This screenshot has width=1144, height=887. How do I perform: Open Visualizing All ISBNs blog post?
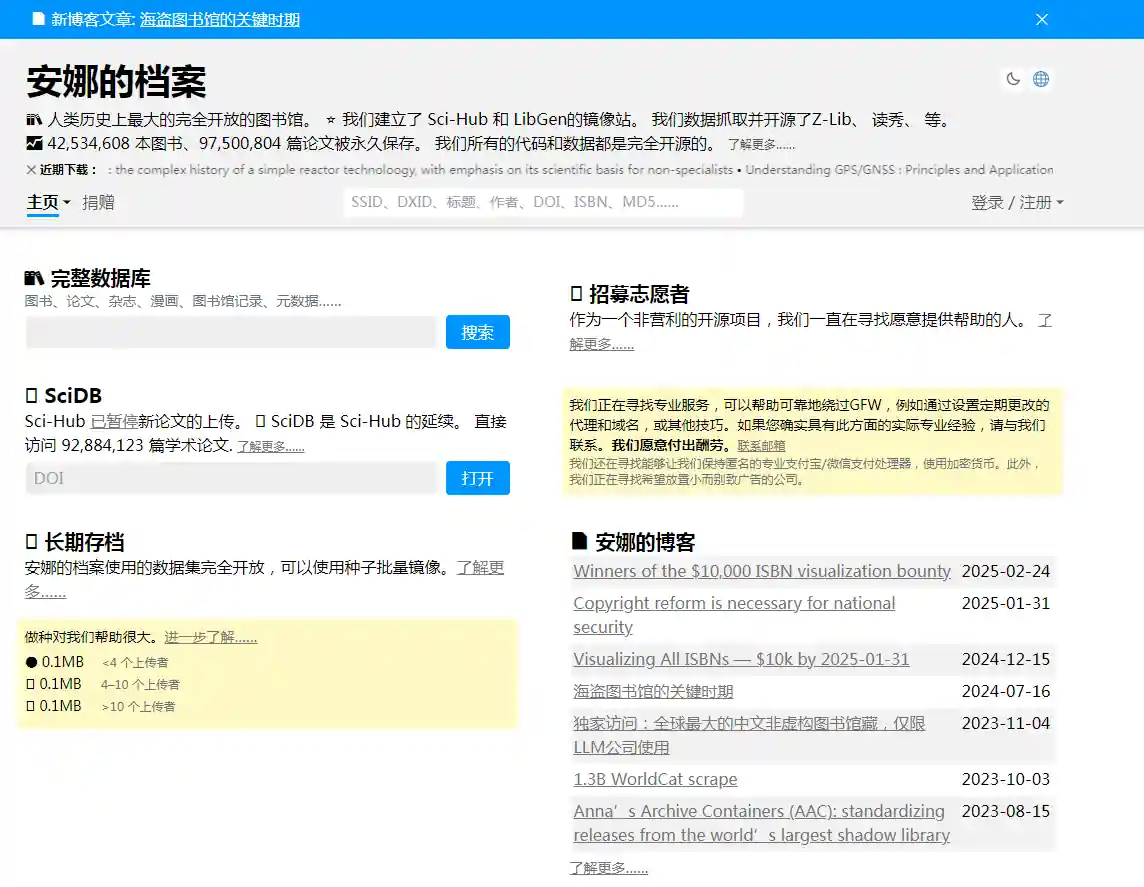(741, 660)
